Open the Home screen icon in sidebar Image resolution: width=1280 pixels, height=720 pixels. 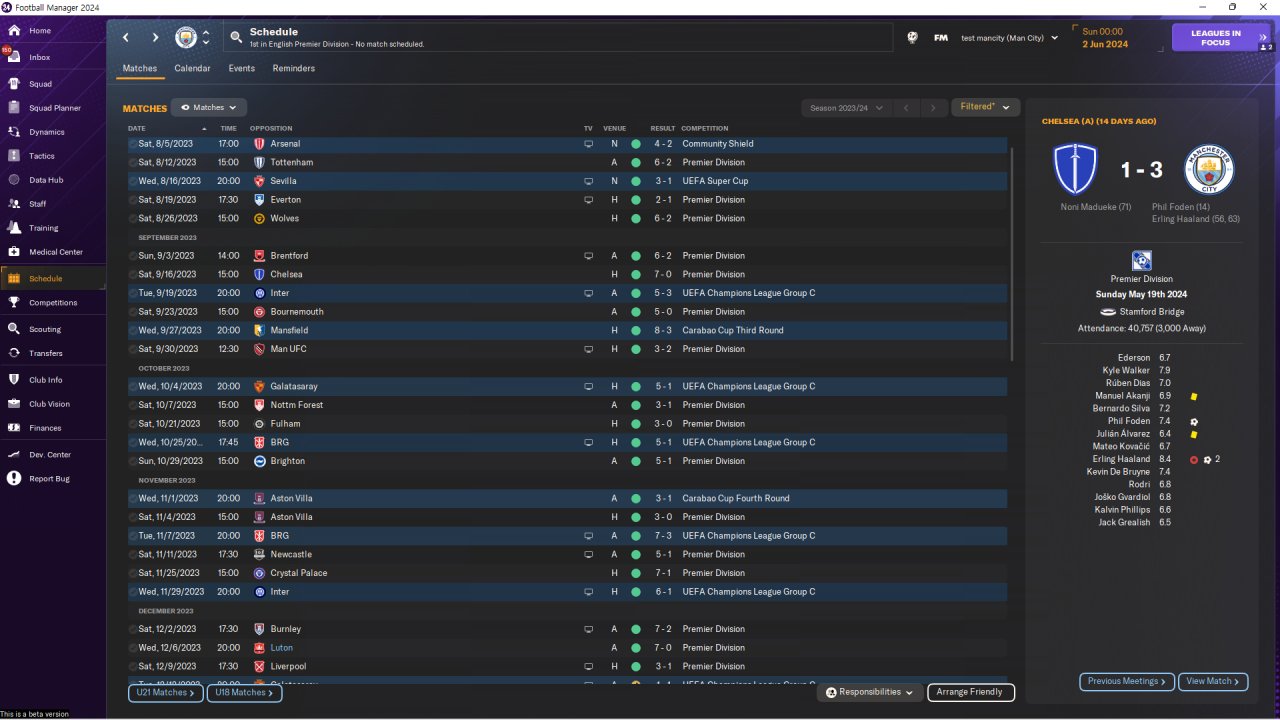[14, 31]
